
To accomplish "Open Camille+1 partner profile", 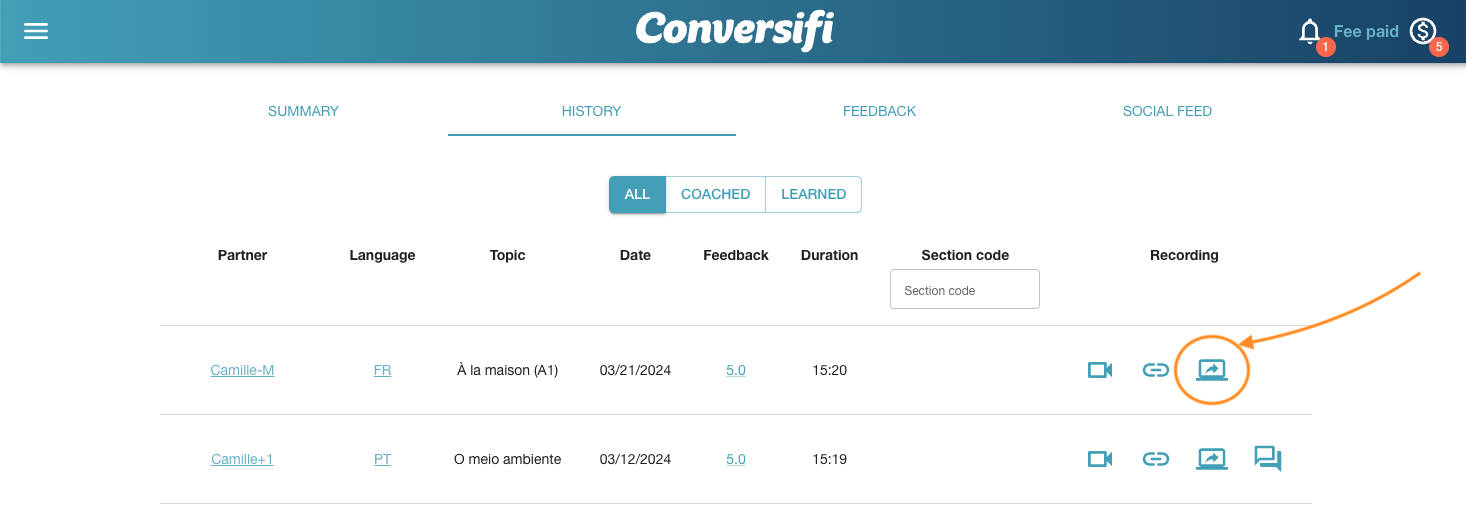I will click(242, 459).
